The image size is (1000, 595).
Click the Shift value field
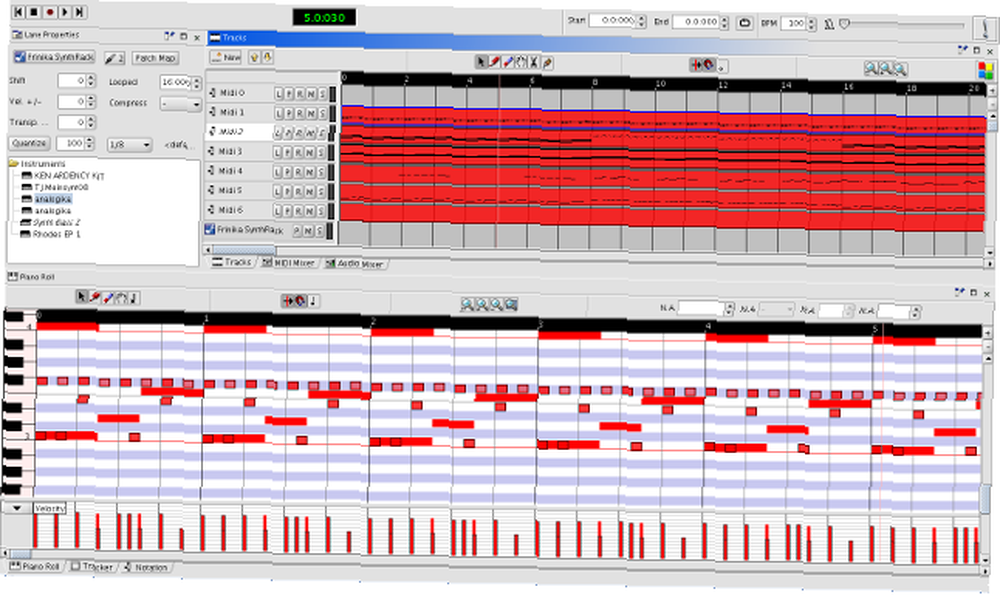[71, 81]
